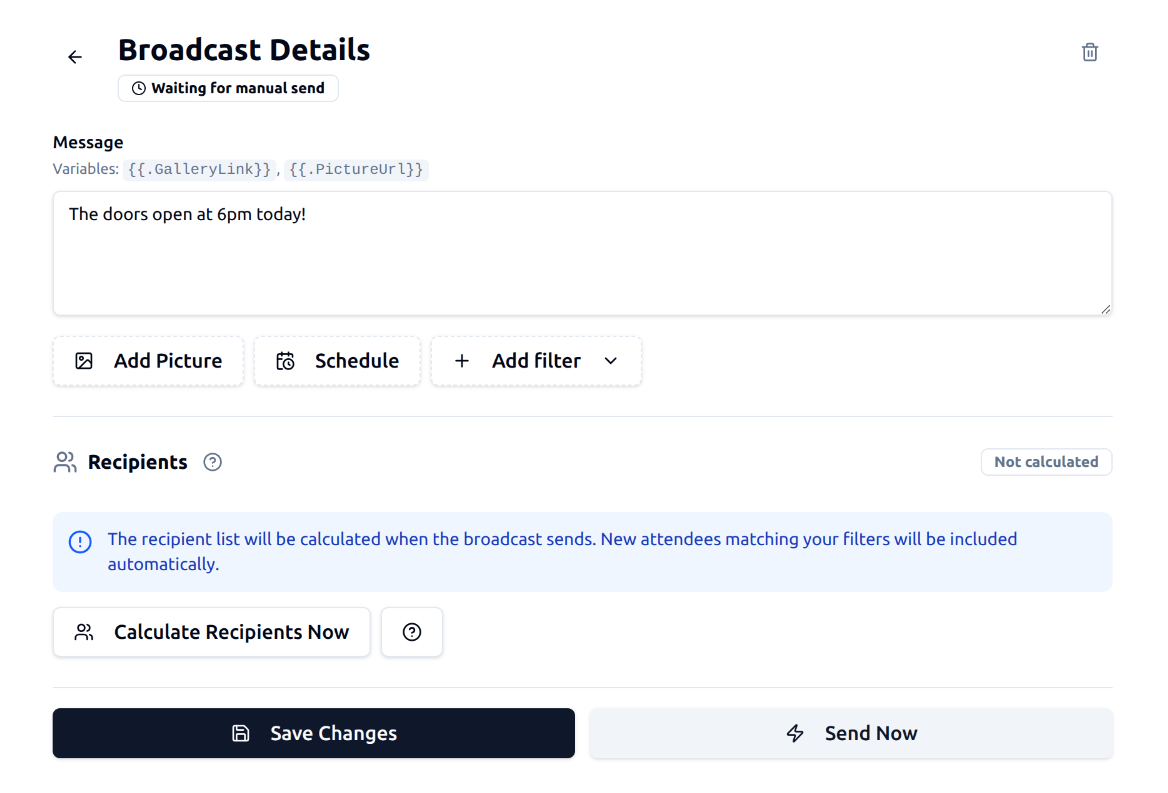
Task: Go back using the left arrow icon
Action: click(x=74, y=57)
